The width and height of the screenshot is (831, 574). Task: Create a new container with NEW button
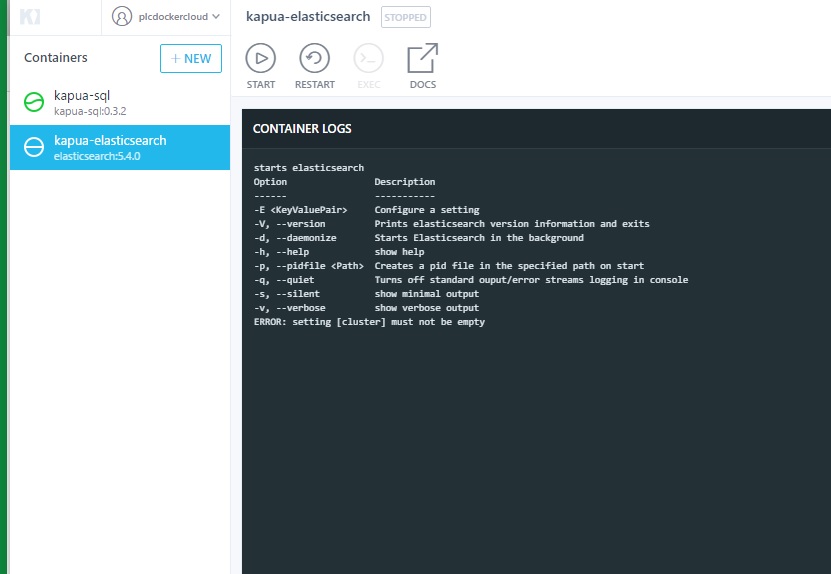191,58
